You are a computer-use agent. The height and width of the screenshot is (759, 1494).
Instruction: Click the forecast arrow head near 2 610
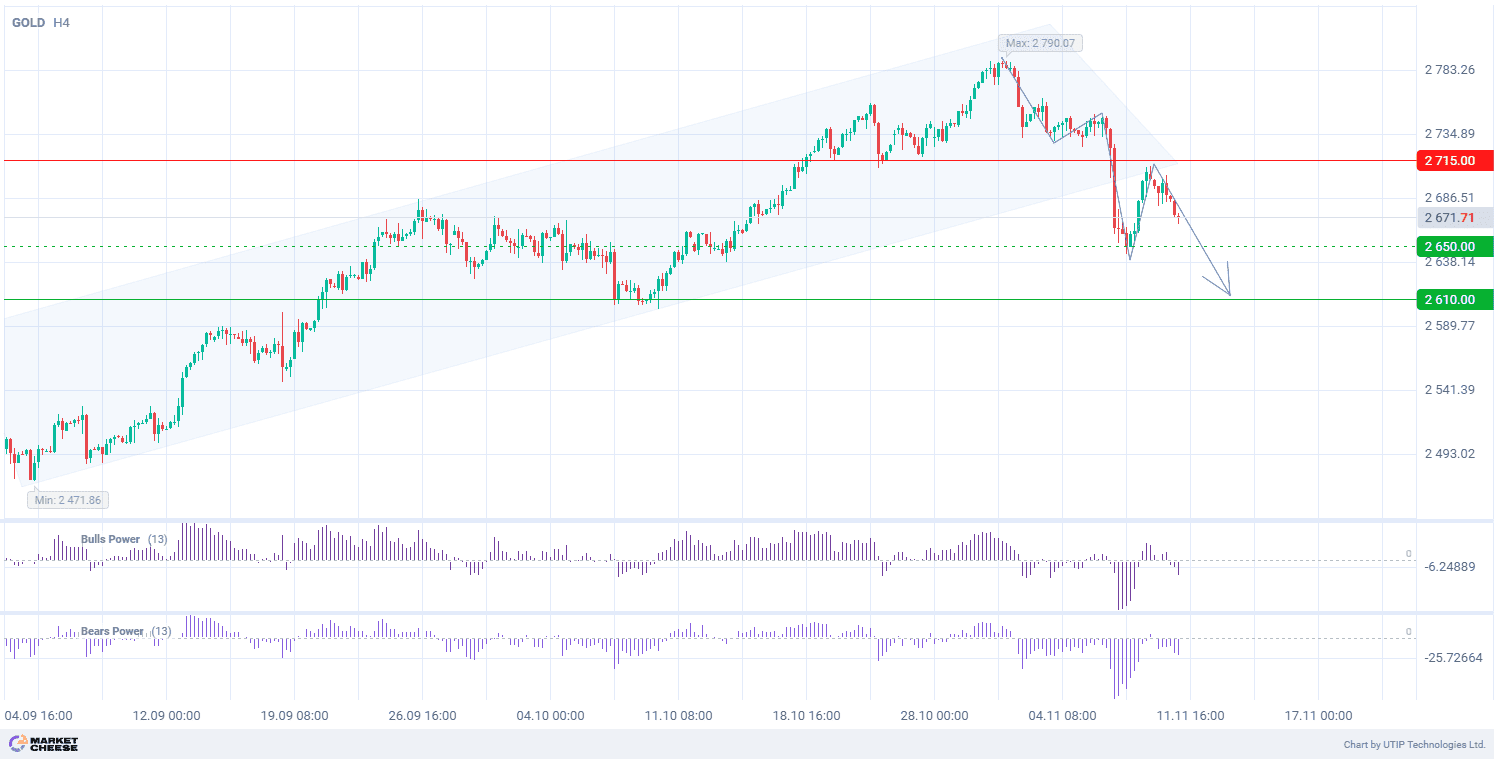click(x=1227, y=291)
